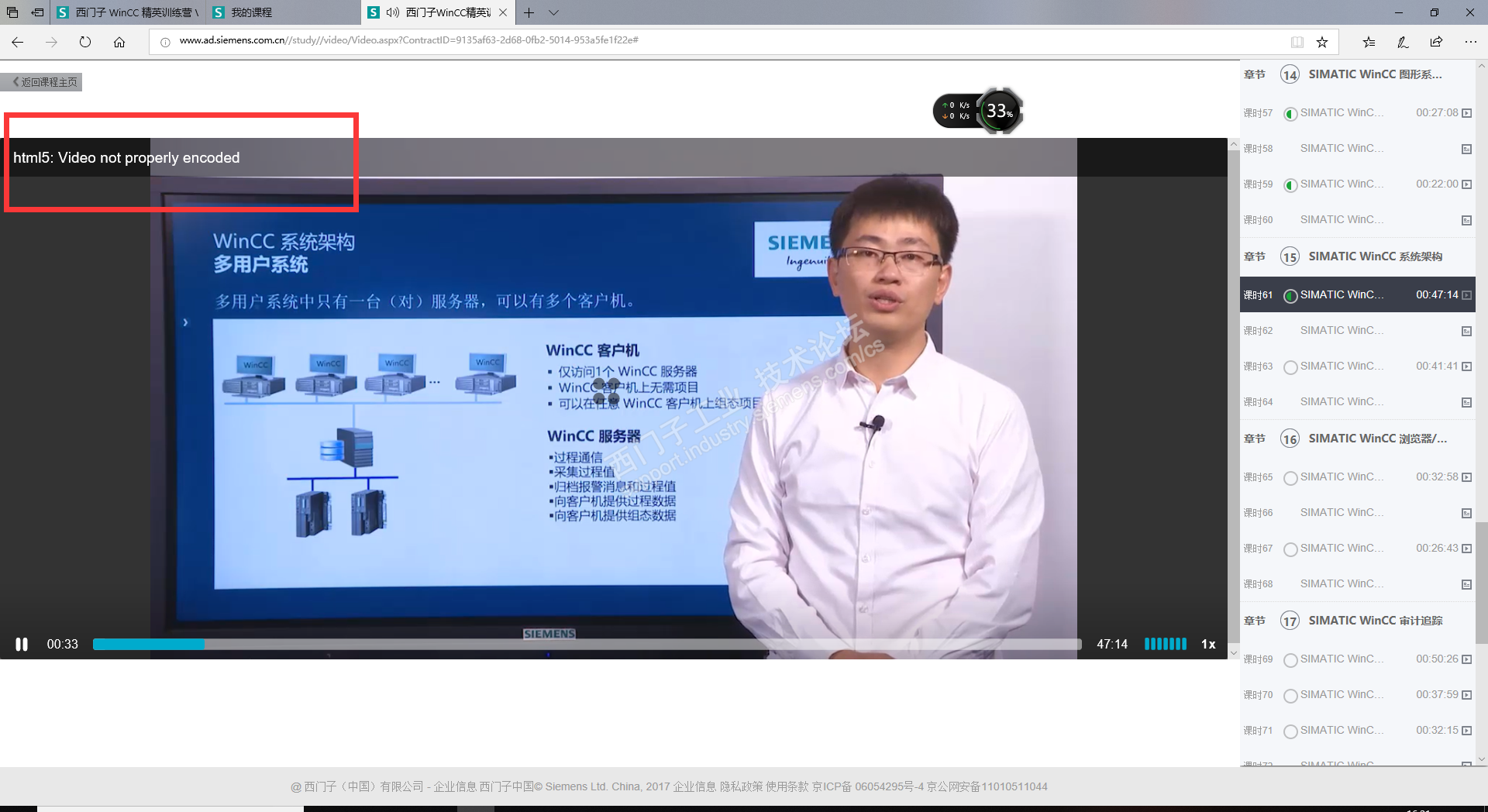The image size is (1488, 812).
Task: Click the 00:22:00 duration of 课时59
Action: point(1437,184)
